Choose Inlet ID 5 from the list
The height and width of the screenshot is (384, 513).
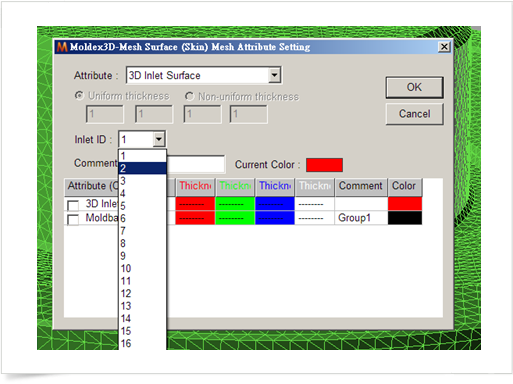point(142,206)
